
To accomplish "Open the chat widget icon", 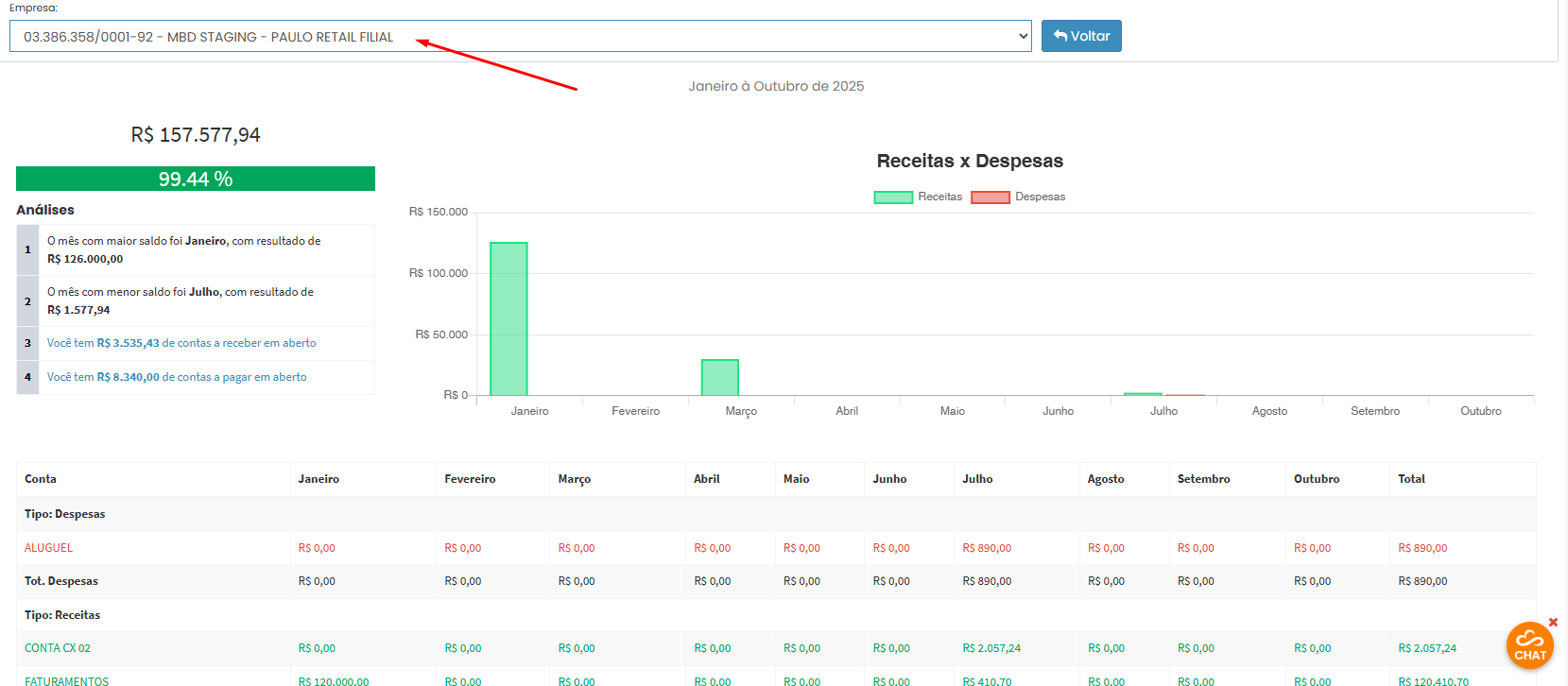I will tap(1529, 645).
